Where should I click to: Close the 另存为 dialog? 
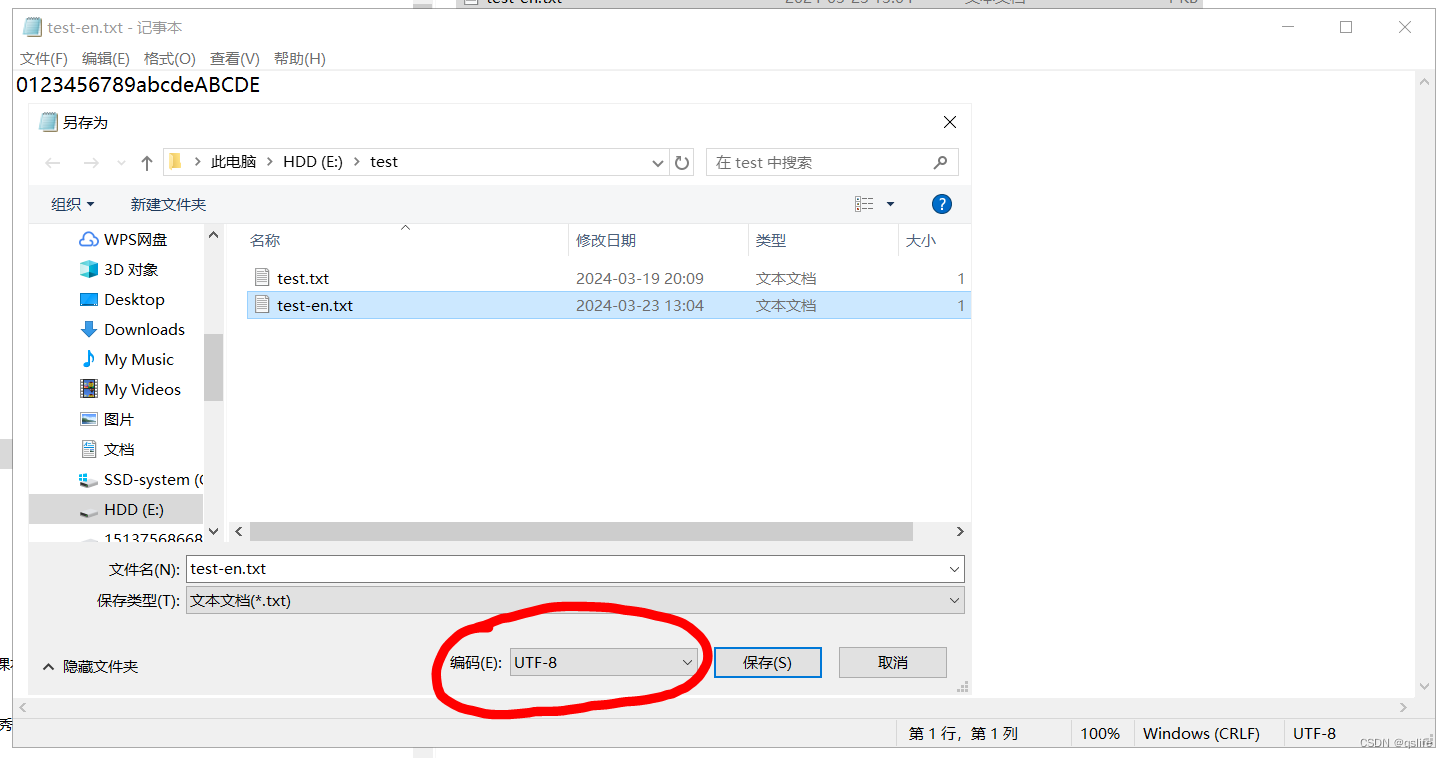coord(950,122)
